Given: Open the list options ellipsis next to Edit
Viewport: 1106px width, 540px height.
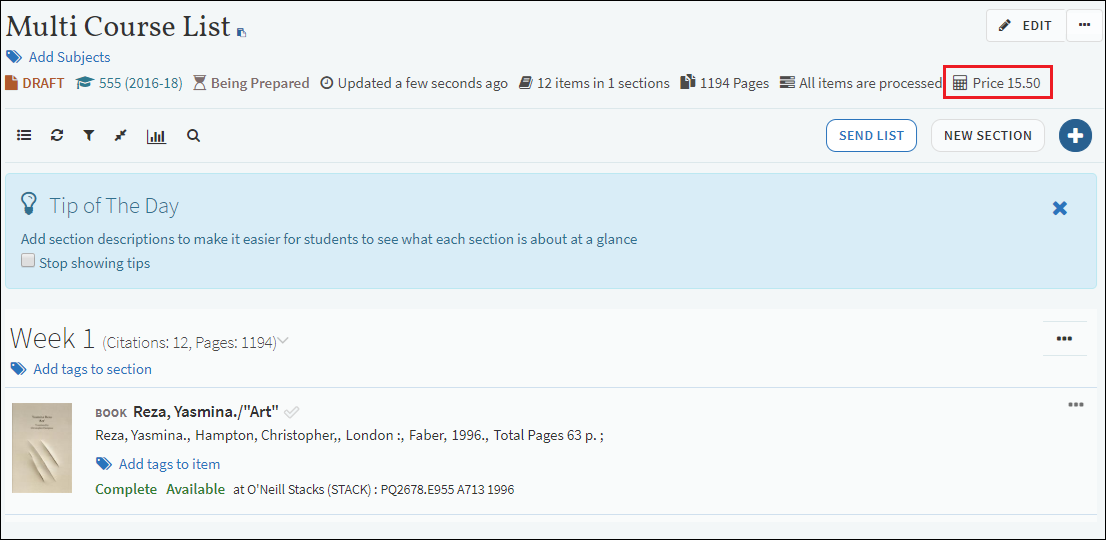Looking at the screenshot, I should 1084,26.
